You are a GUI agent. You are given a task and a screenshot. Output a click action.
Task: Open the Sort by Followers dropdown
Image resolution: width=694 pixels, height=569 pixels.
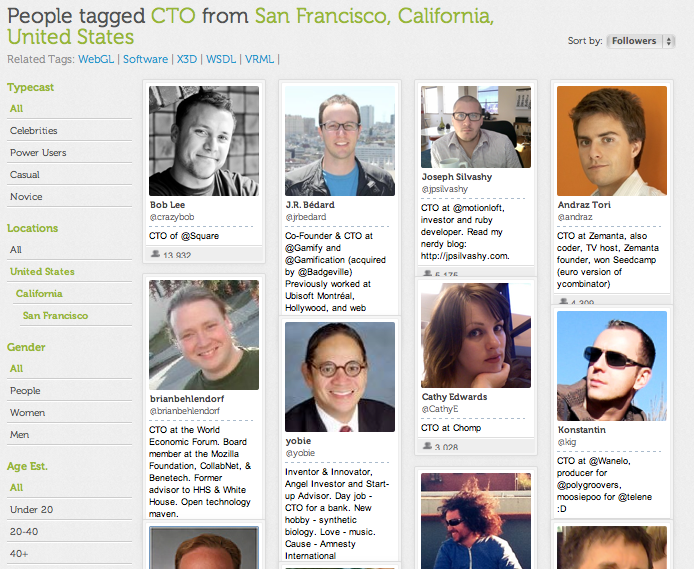640,41
